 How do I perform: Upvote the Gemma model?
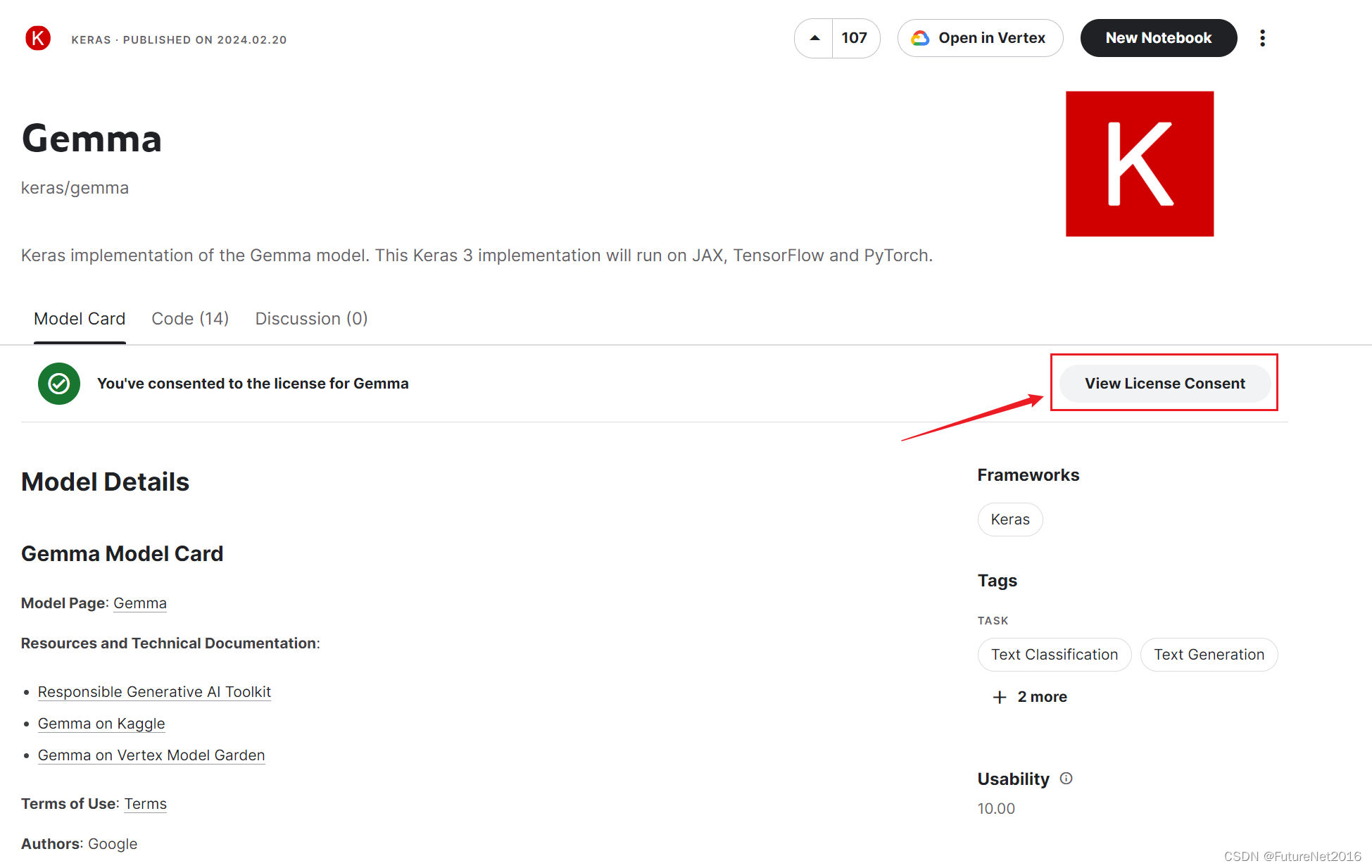pyautogui.click(x=814, y=38)
